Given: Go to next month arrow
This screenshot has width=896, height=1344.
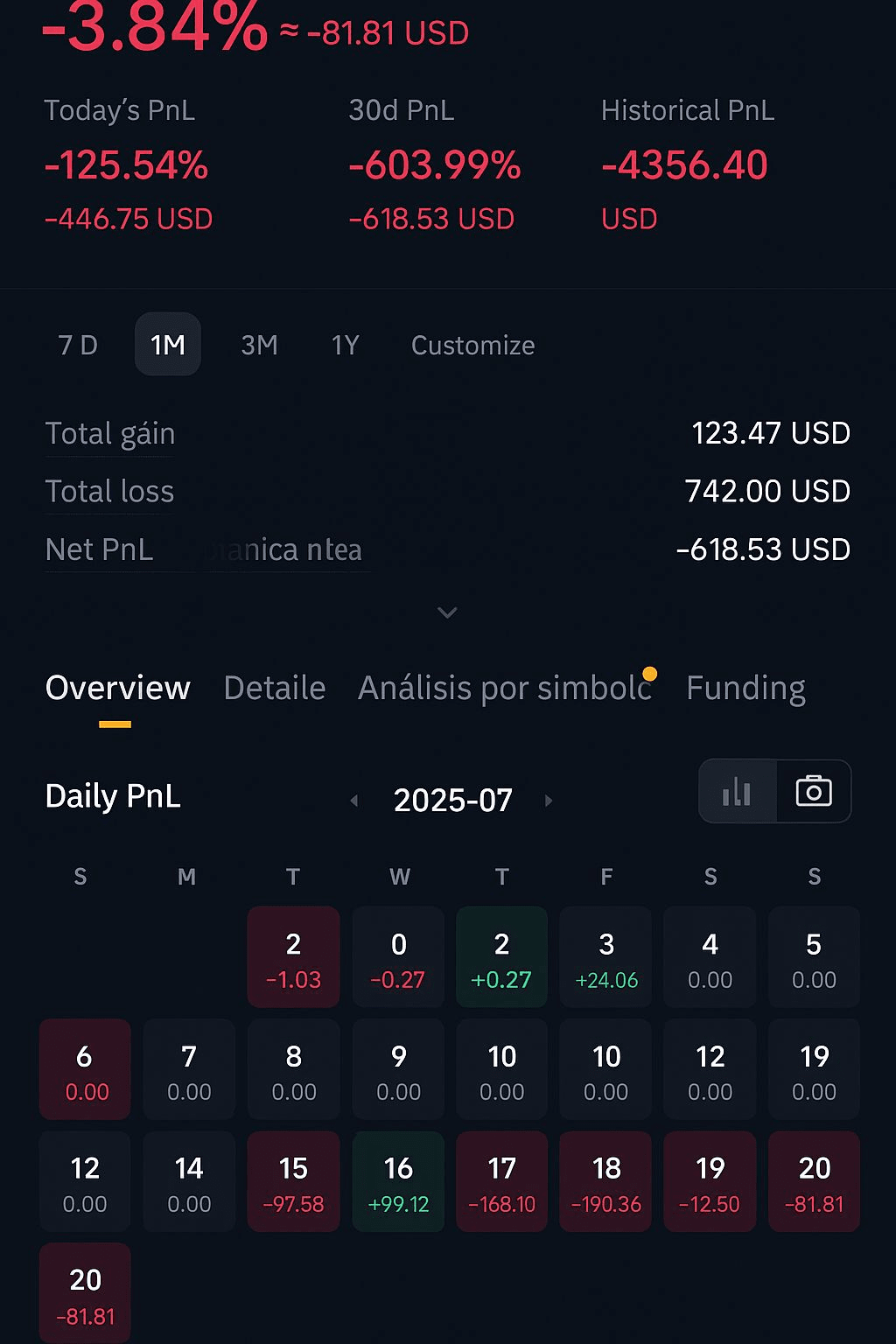Looking at the screenshot, I should tap(549, 801).
